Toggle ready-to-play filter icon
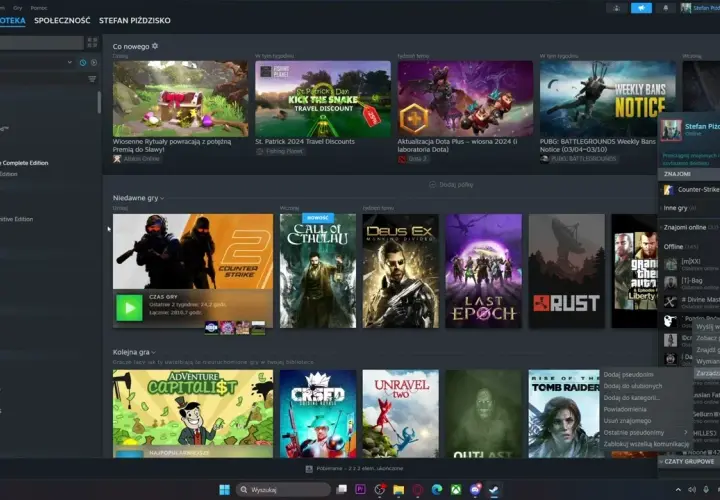Screen dimensions: 720x500 94,62
